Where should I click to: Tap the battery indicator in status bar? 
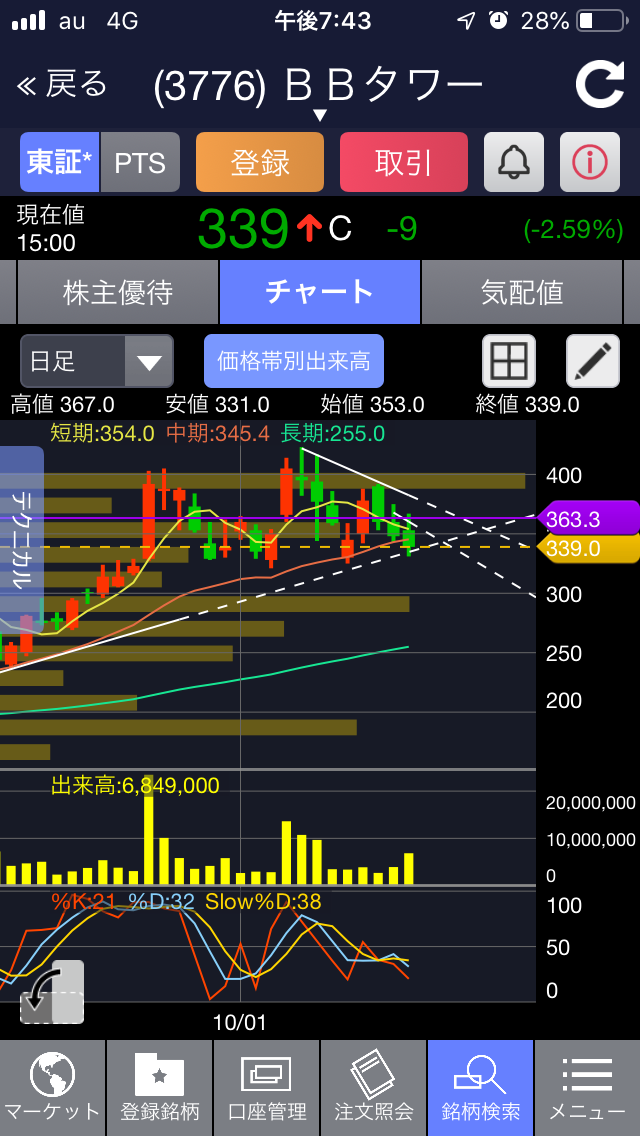pos(602,21)
